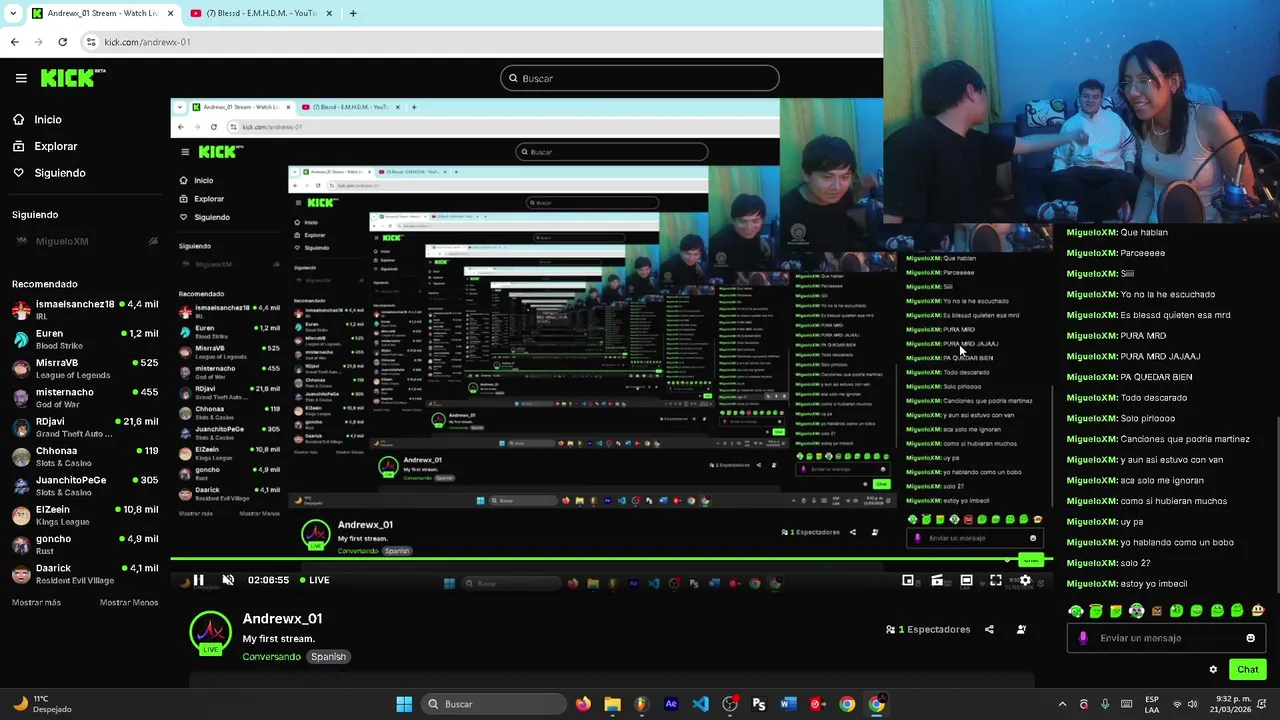Screen dimensions: 1280x720
Task: Open ElZeein Kings League channel
Action: [85, 515]
